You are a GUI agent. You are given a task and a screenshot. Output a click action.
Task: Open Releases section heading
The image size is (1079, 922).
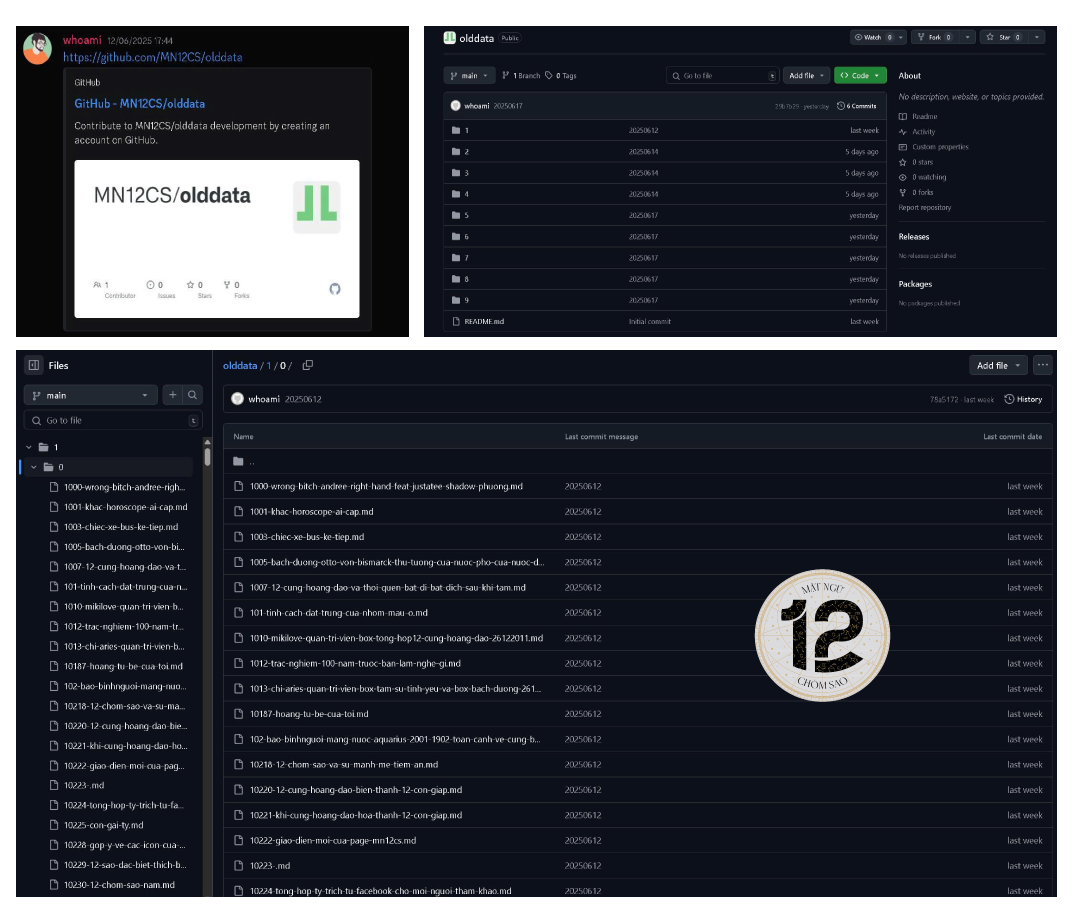(914, 237)
